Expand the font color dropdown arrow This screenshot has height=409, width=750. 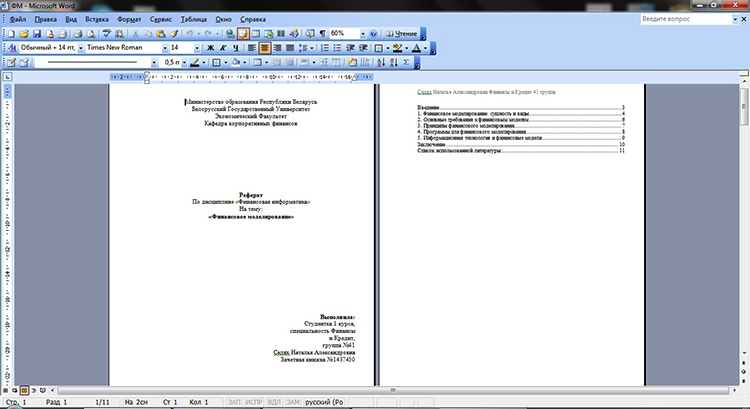(x=425, y=48)
